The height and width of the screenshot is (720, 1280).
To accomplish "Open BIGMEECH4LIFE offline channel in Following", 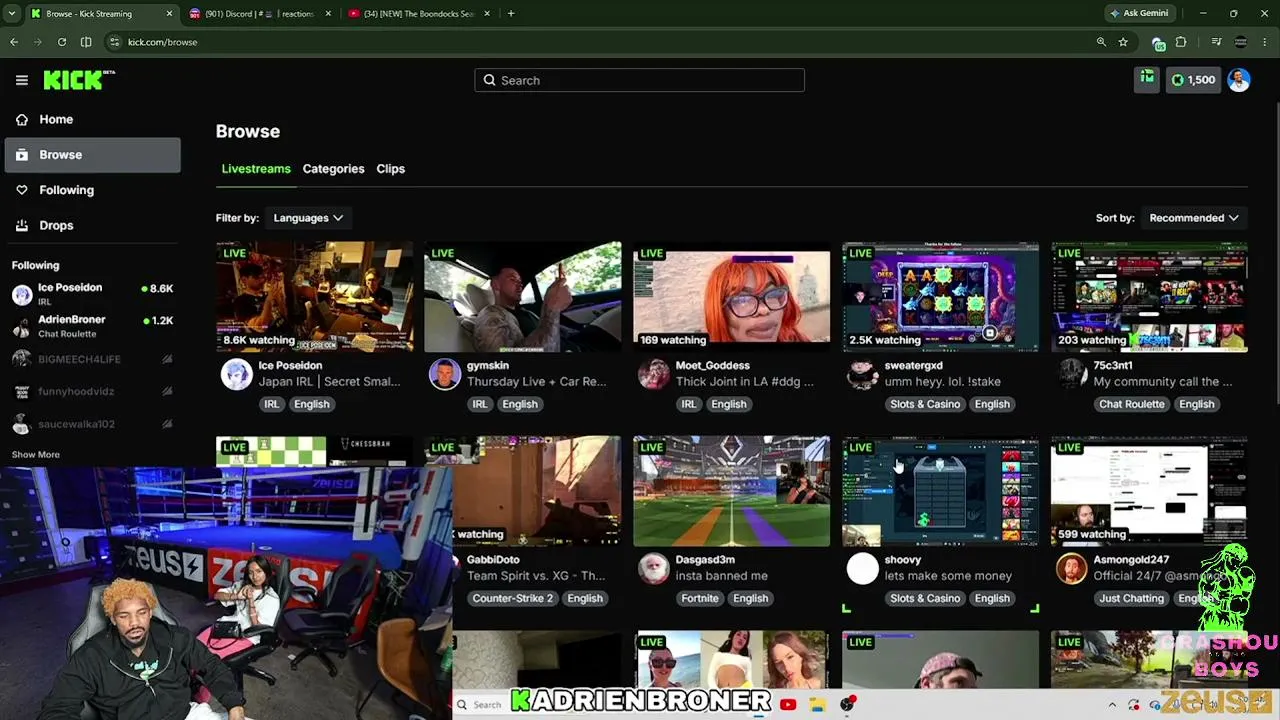I will [92, 359].
